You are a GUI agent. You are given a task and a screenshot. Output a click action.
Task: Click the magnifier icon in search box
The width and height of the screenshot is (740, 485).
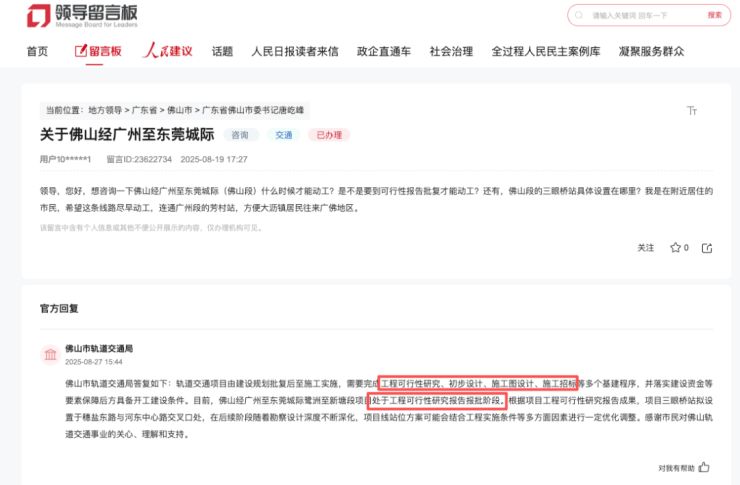tap(582, 16)
